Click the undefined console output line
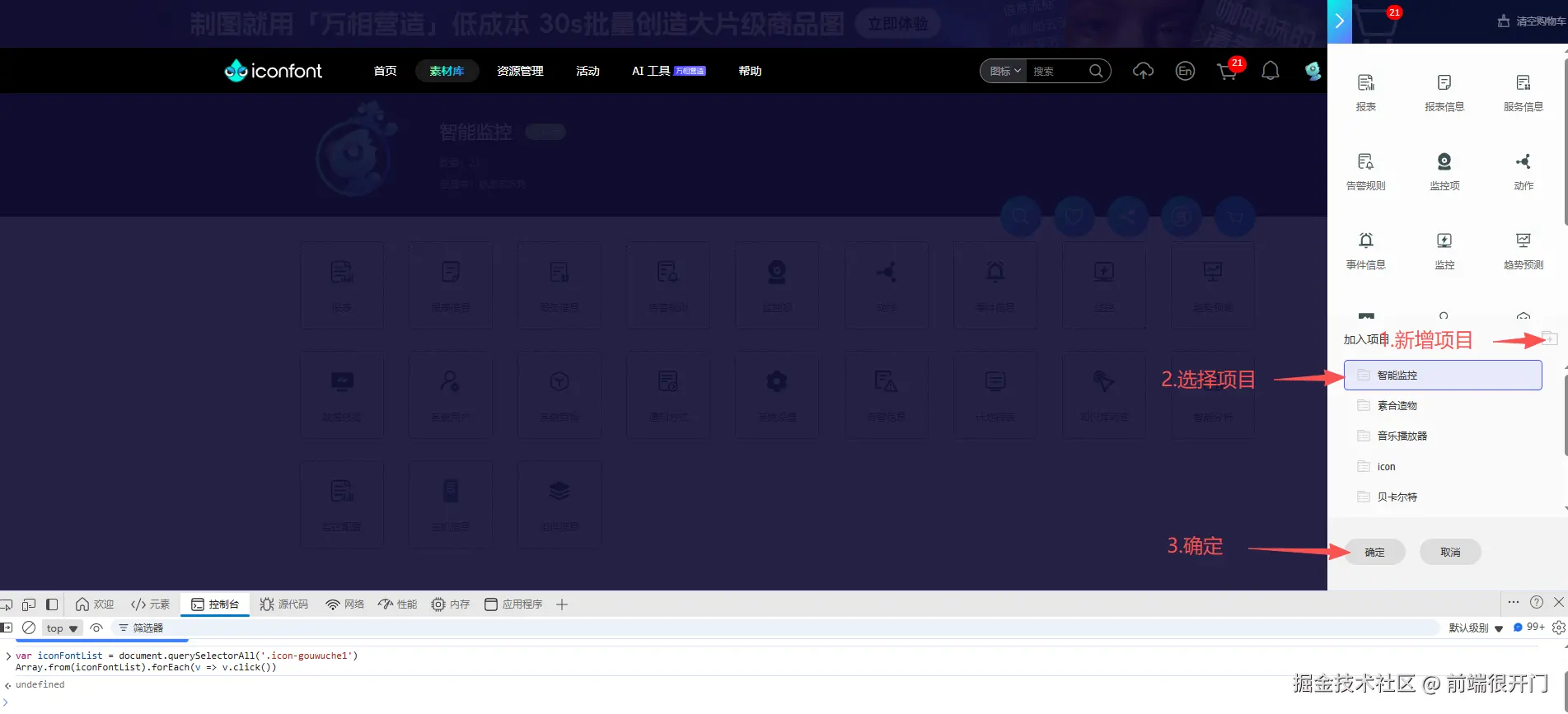The height and width of the screenshot is (714, 1568). click(40, 684)
